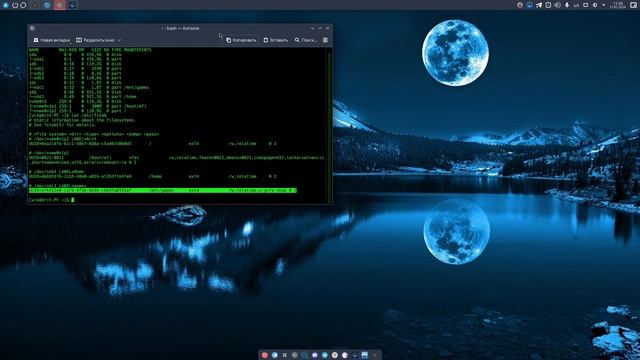
Task: Open the Konsole hamburger menu
Action: click(x=325, y=40)
